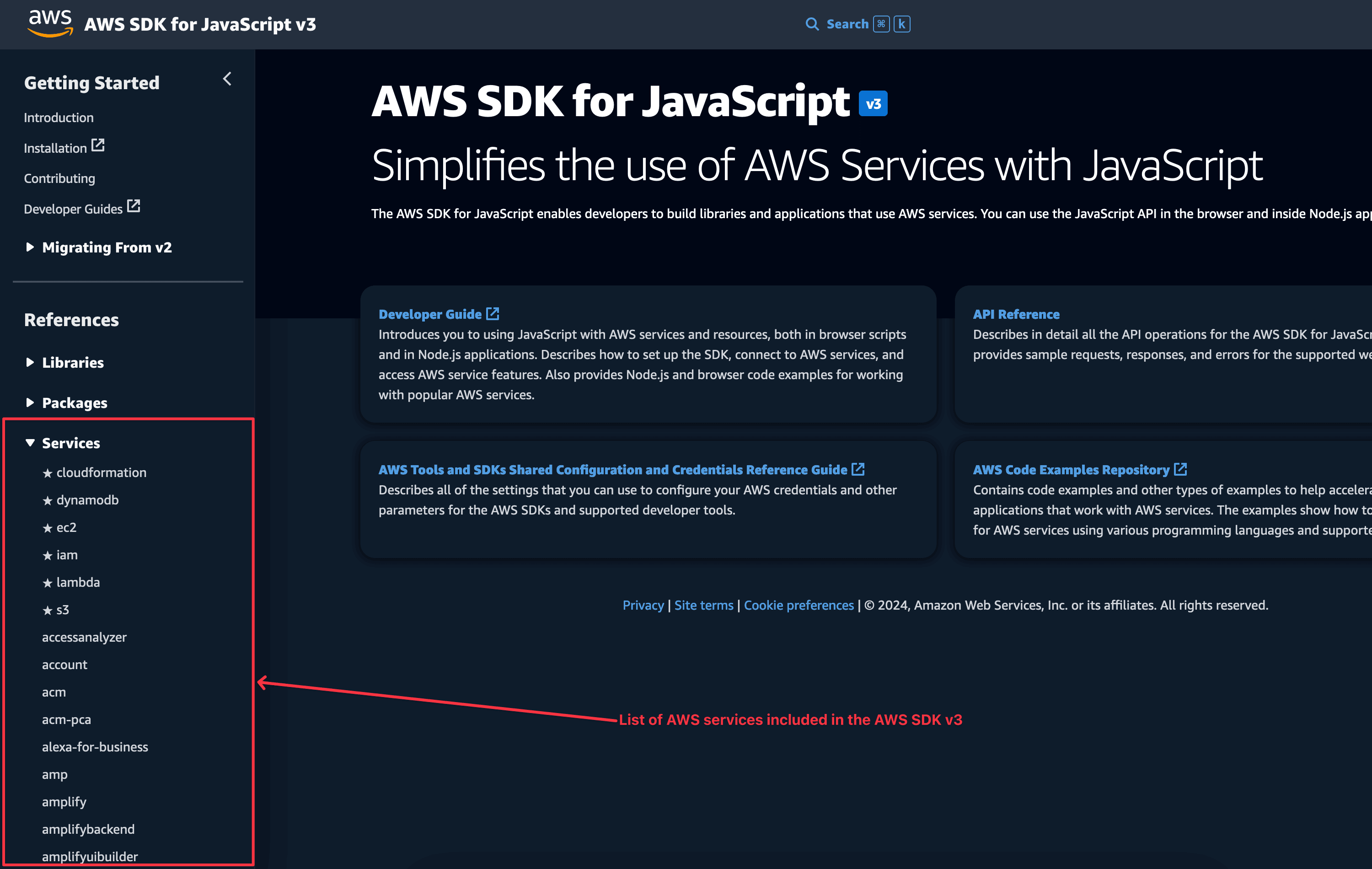Open the Introduction page

coord(59,118)
